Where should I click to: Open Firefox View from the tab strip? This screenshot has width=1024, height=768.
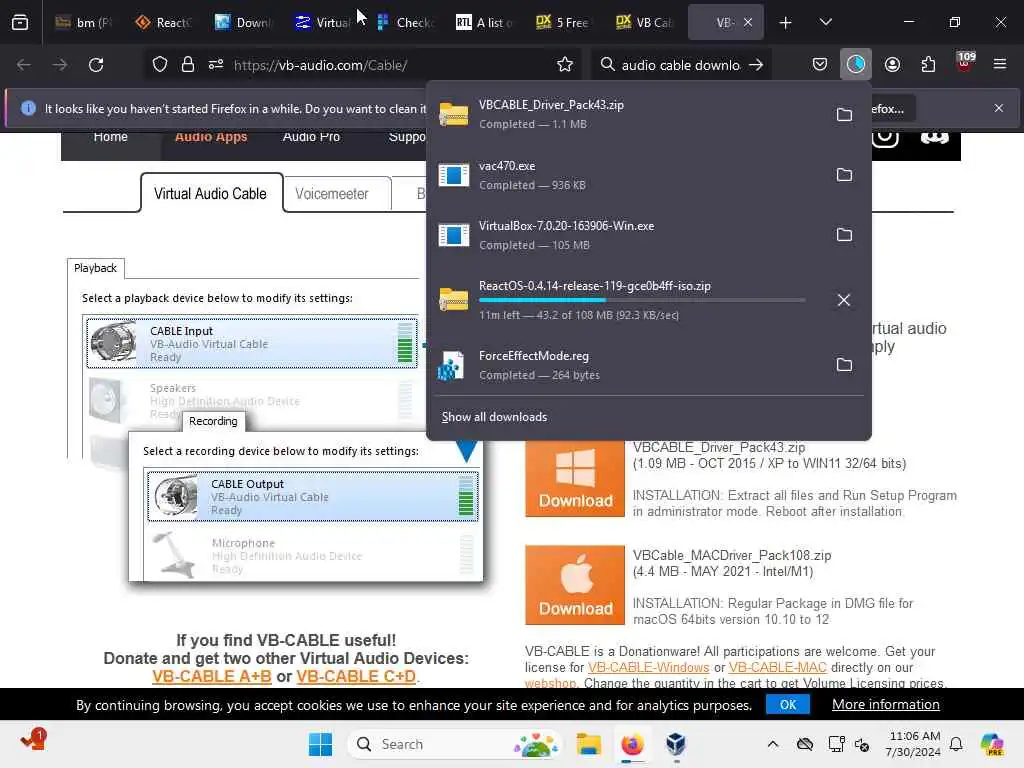tap(20, 22)
